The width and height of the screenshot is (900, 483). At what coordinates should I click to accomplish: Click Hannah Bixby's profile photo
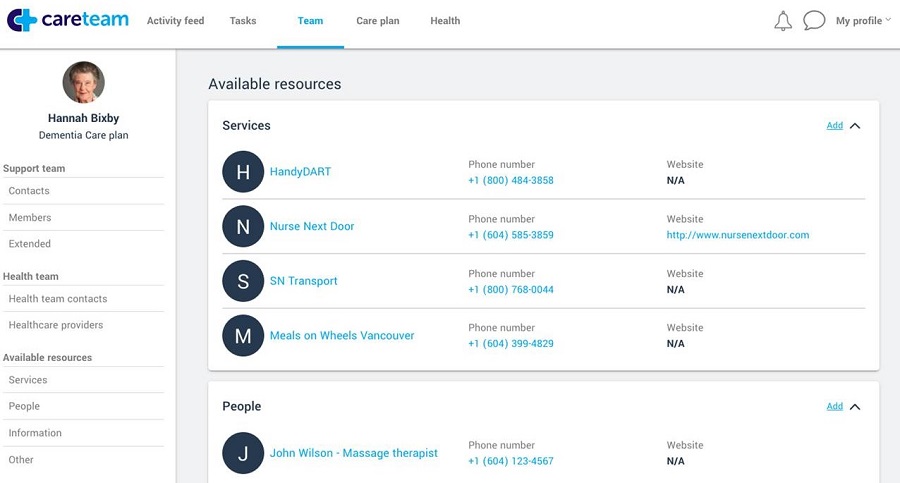coord(83,83)
